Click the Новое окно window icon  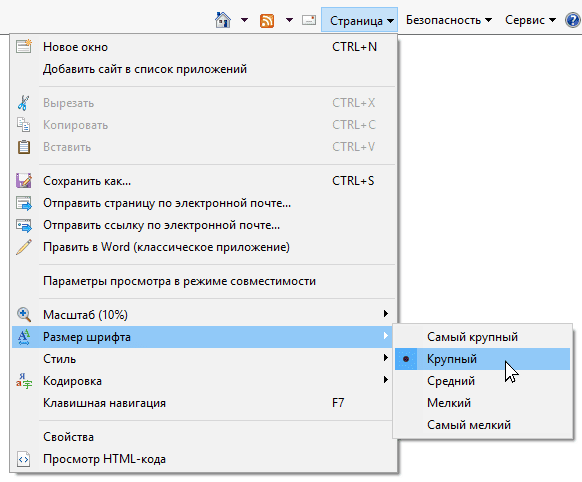(24, 47)
